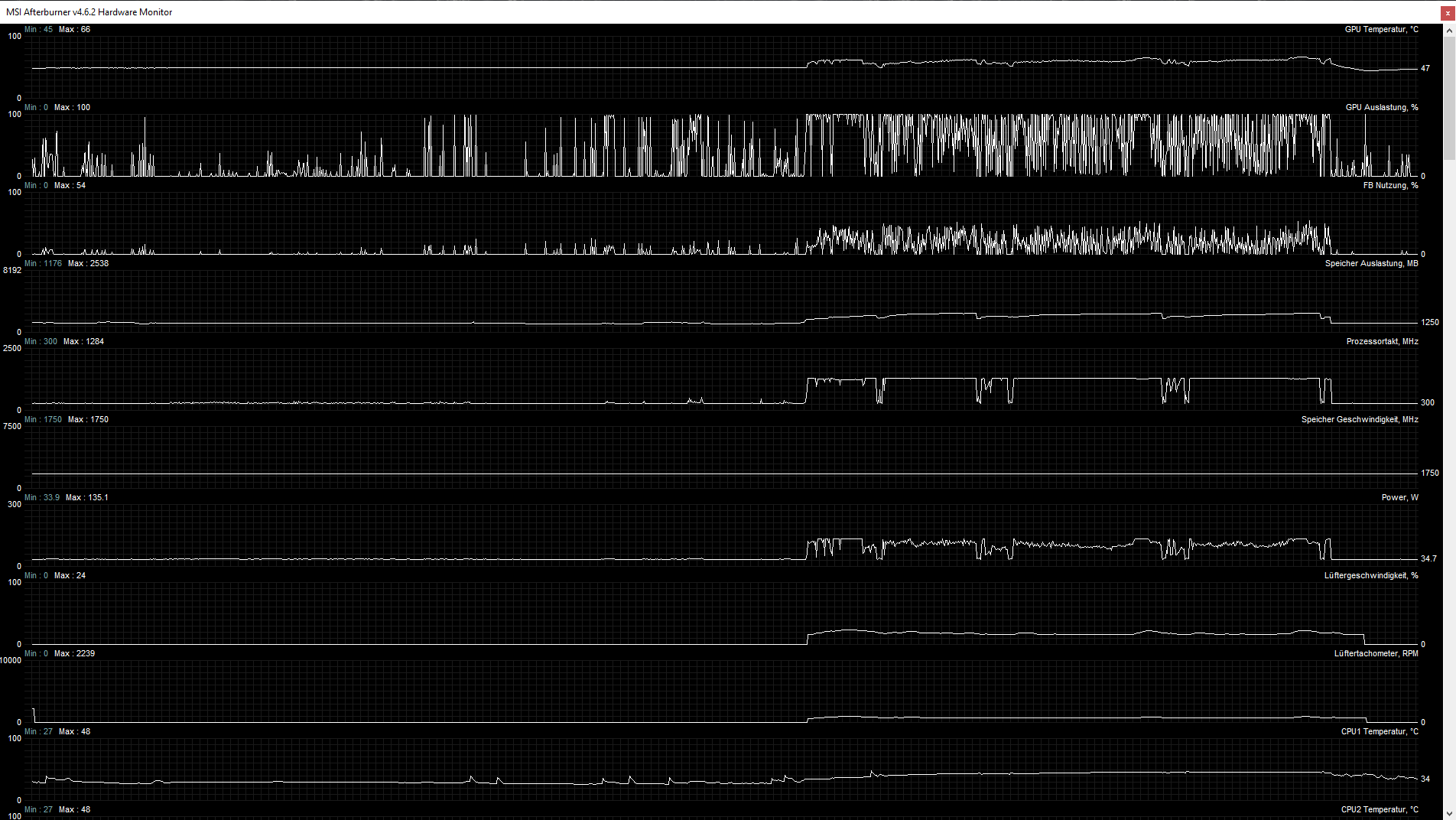The width and height of the screenshot is (1456, 820).
Task: Click the 'Min : 1176' memory usage value
Action: 43,264
